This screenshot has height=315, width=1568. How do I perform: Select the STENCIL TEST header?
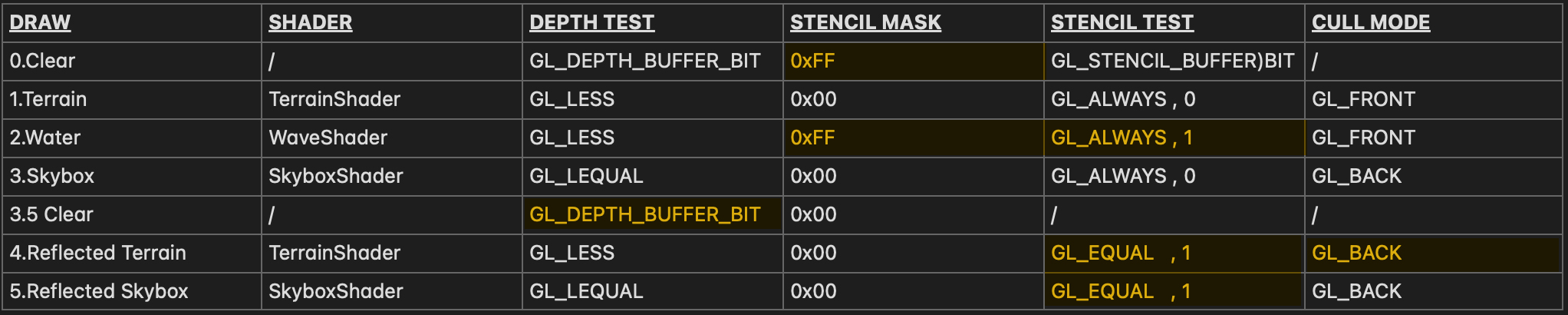coord(1122,22)
